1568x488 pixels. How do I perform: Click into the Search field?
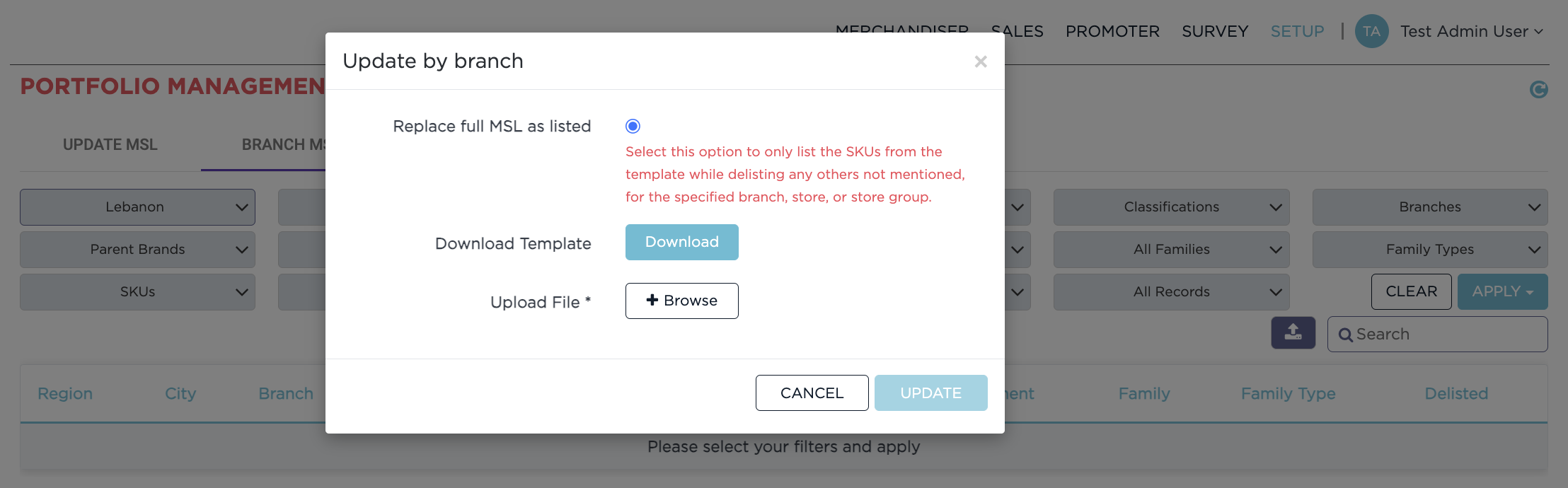[x=1447, y=335]
